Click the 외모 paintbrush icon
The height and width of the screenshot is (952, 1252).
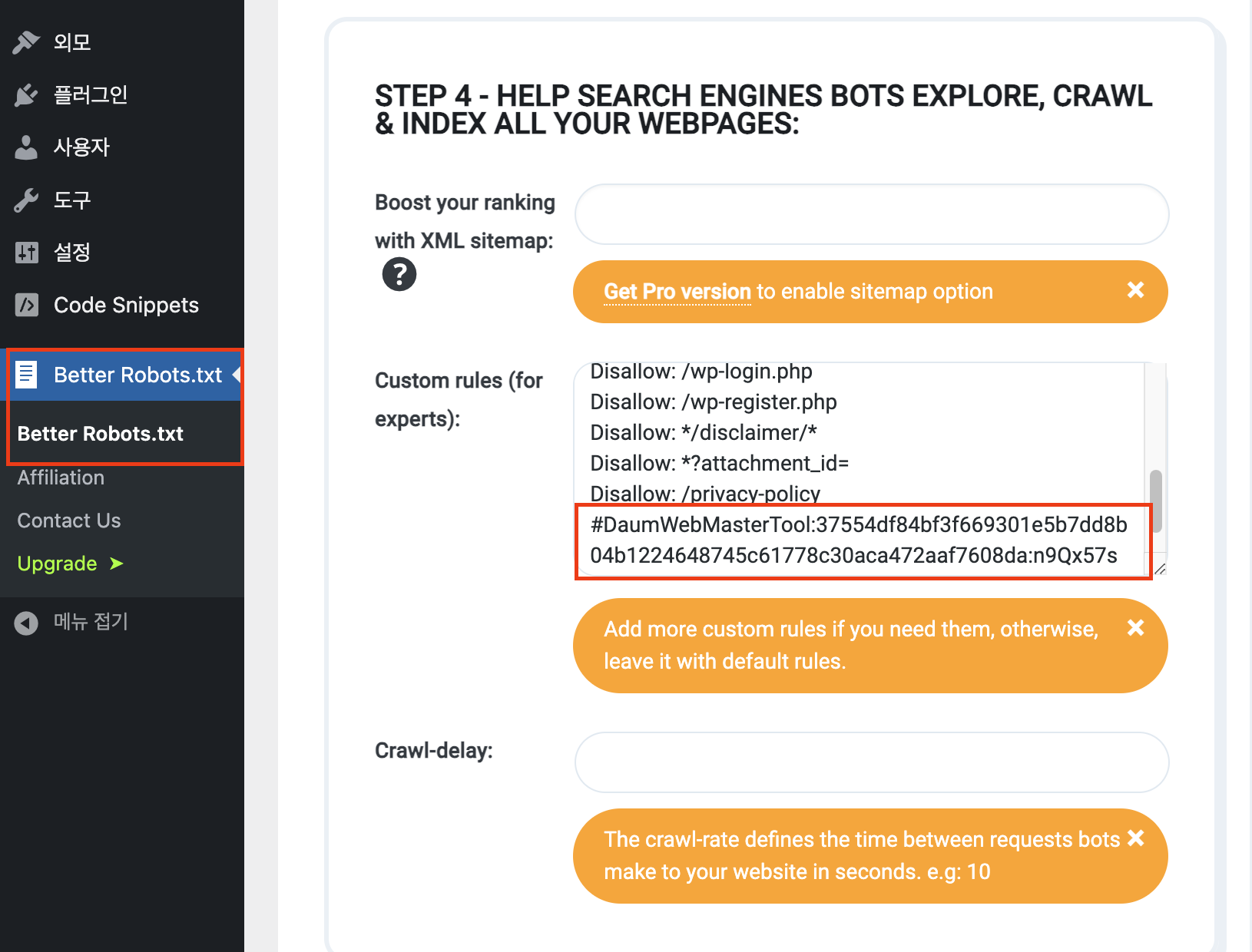(x=26, y=42)
